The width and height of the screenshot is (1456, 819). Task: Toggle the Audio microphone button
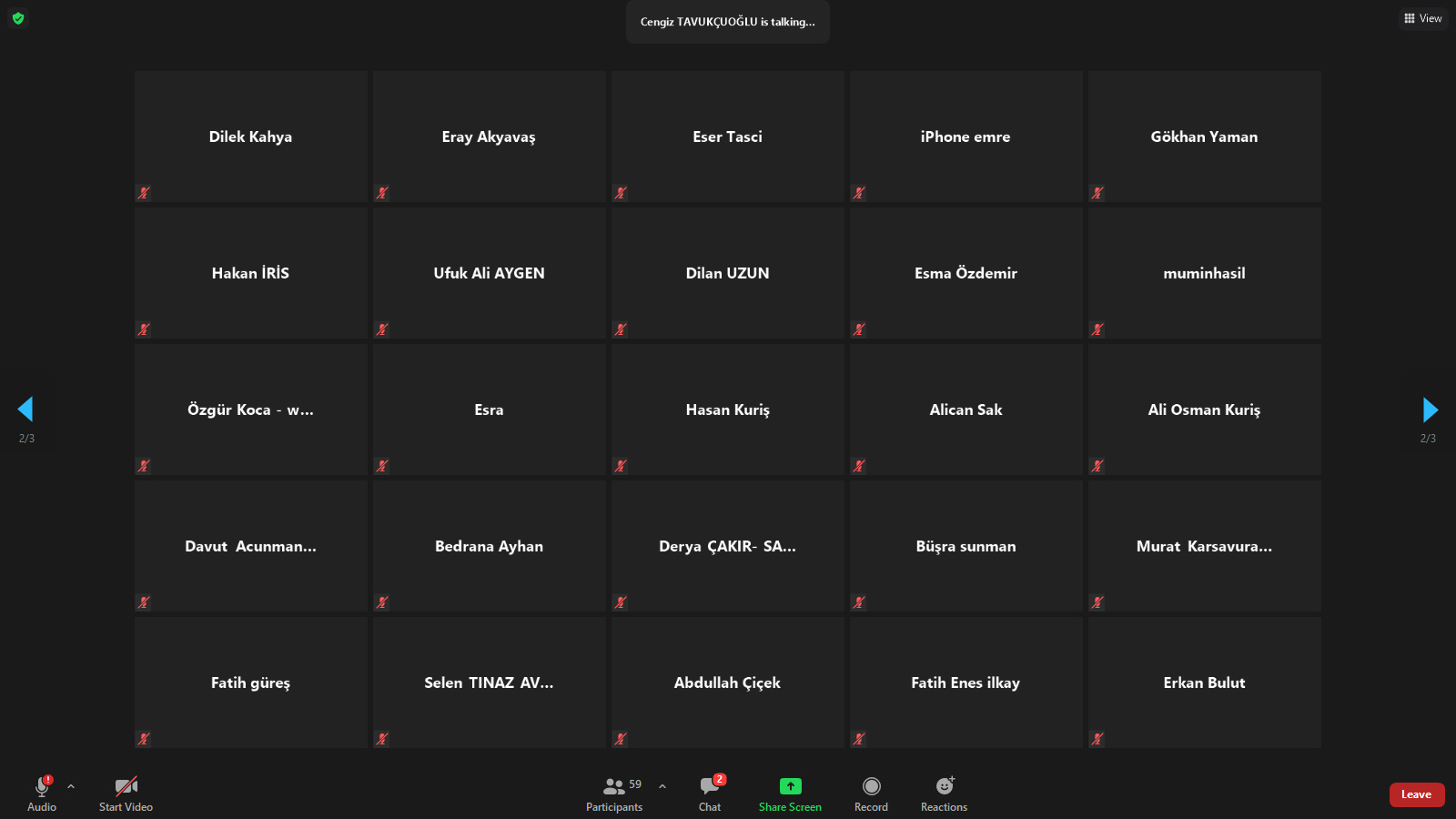click(x=42, y=787)
